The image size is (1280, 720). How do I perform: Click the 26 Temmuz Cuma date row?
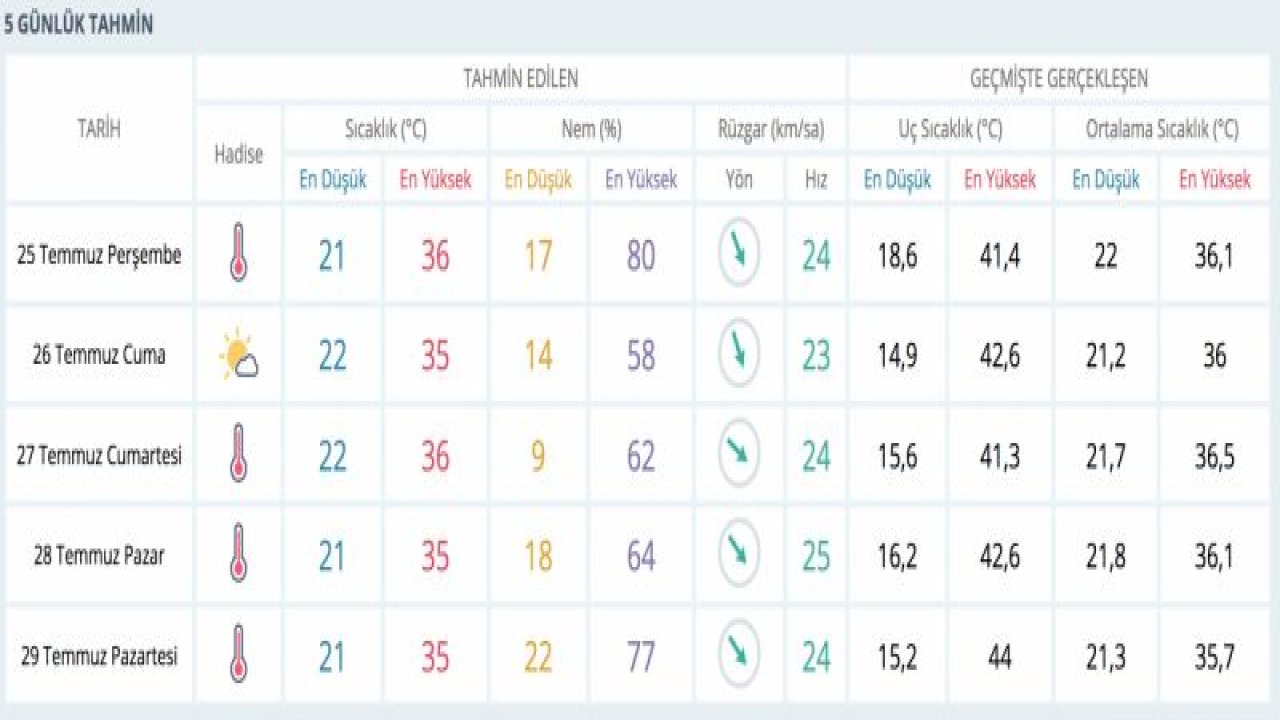99,355
